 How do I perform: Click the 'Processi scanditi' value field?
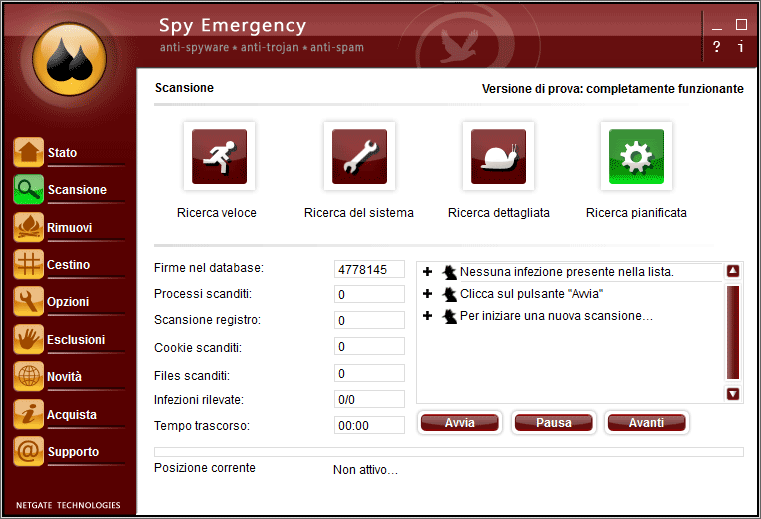[x=369, y=294]
